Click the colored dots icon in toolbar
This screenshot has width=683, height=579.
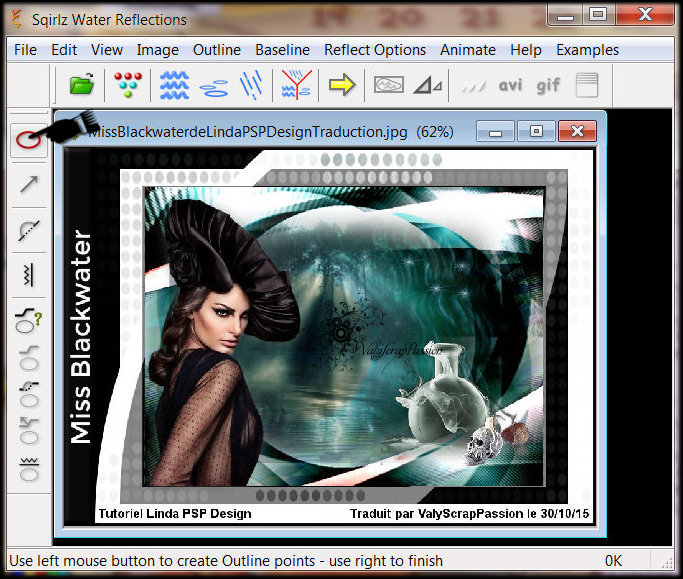coord(128,85)
